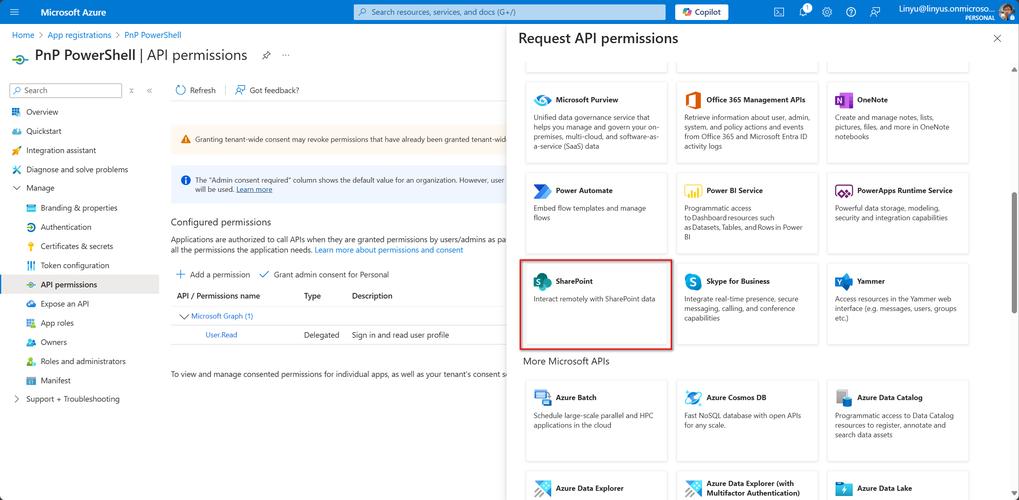Open the User.Read permission link
This screenshot has height=500, width=1019.
point(221,335)
